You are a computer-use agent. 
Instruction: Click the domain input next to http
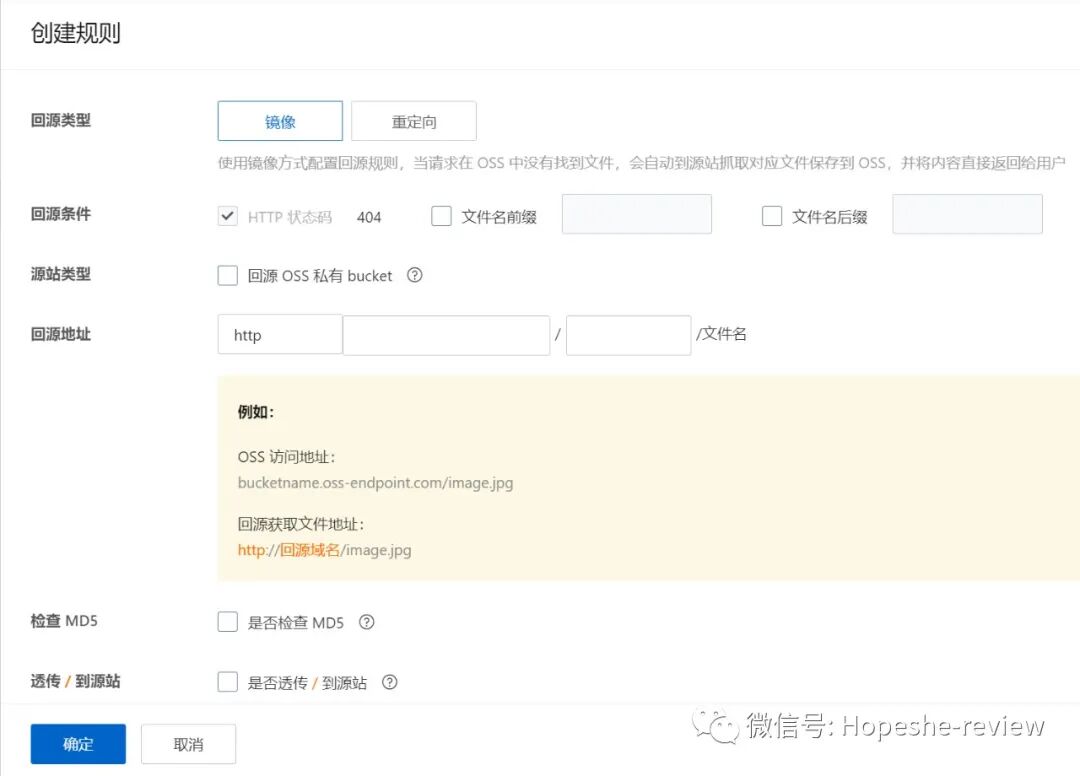pos(446,334)
